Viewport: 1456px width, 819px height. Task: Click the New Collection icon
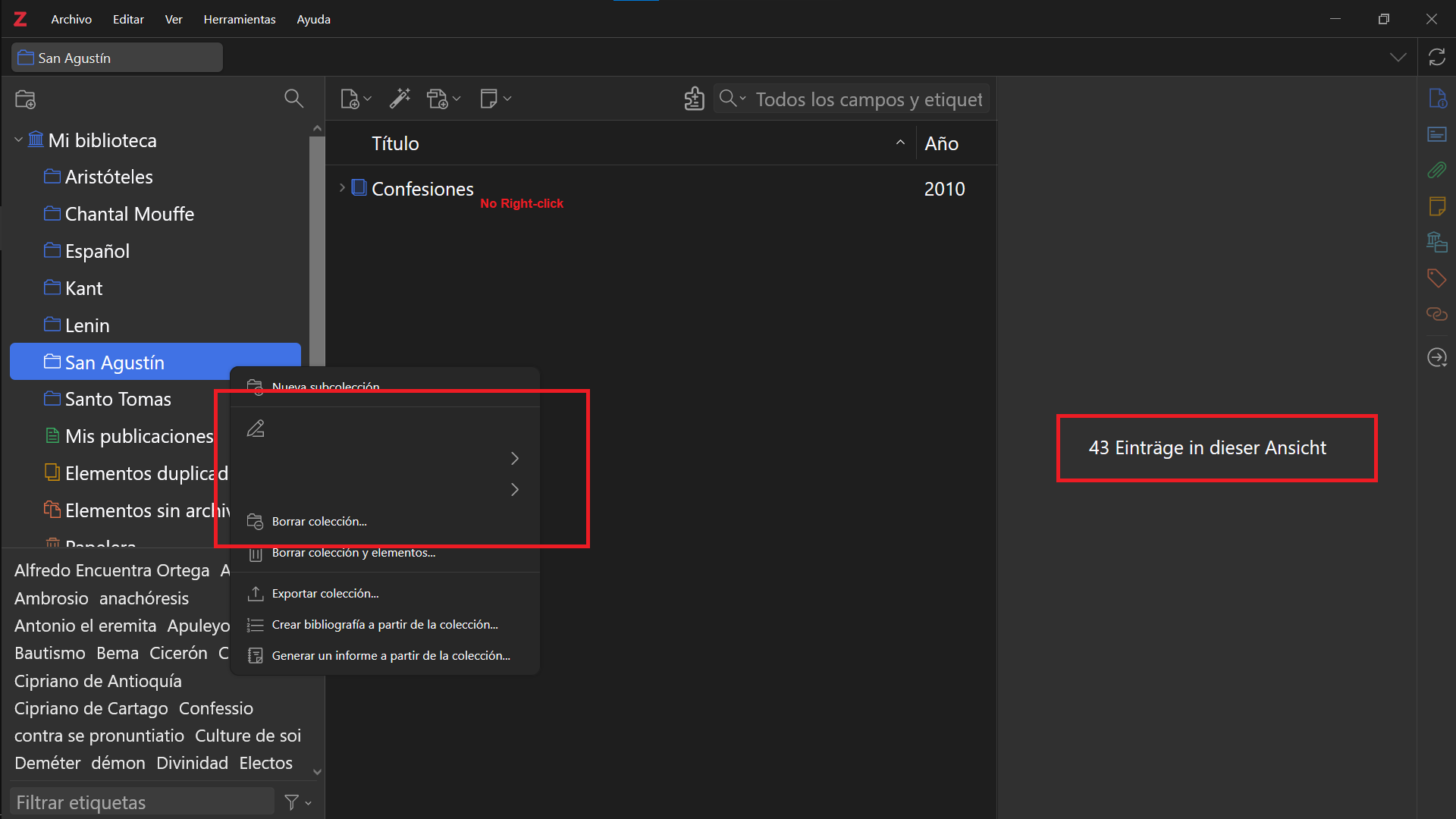pos(26,99)
